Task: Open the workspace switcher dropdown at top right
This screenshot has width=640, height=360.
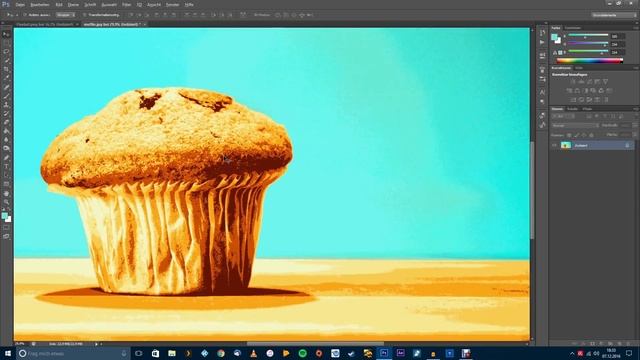Action: click(614, 15)
